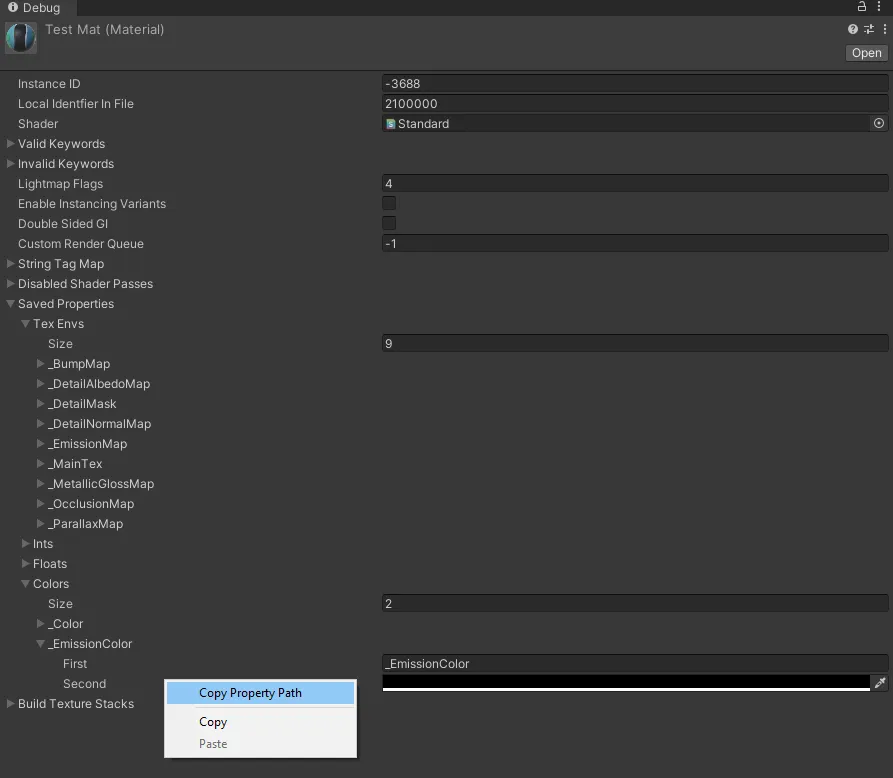Expand the _DetailNormalMap entry
This screenshot has width=893, height=778.
tap(40, 423)
